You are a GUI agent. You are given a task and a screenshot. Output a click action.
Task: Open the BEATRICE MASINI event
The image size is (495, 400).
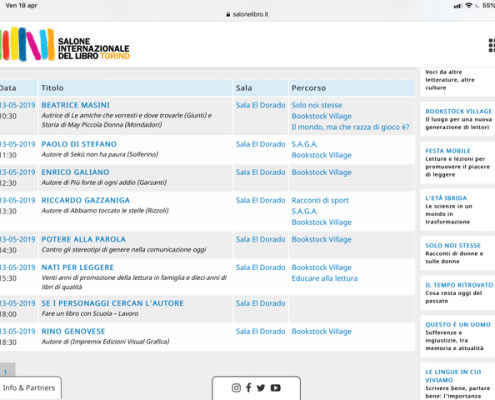click(75, 105)
